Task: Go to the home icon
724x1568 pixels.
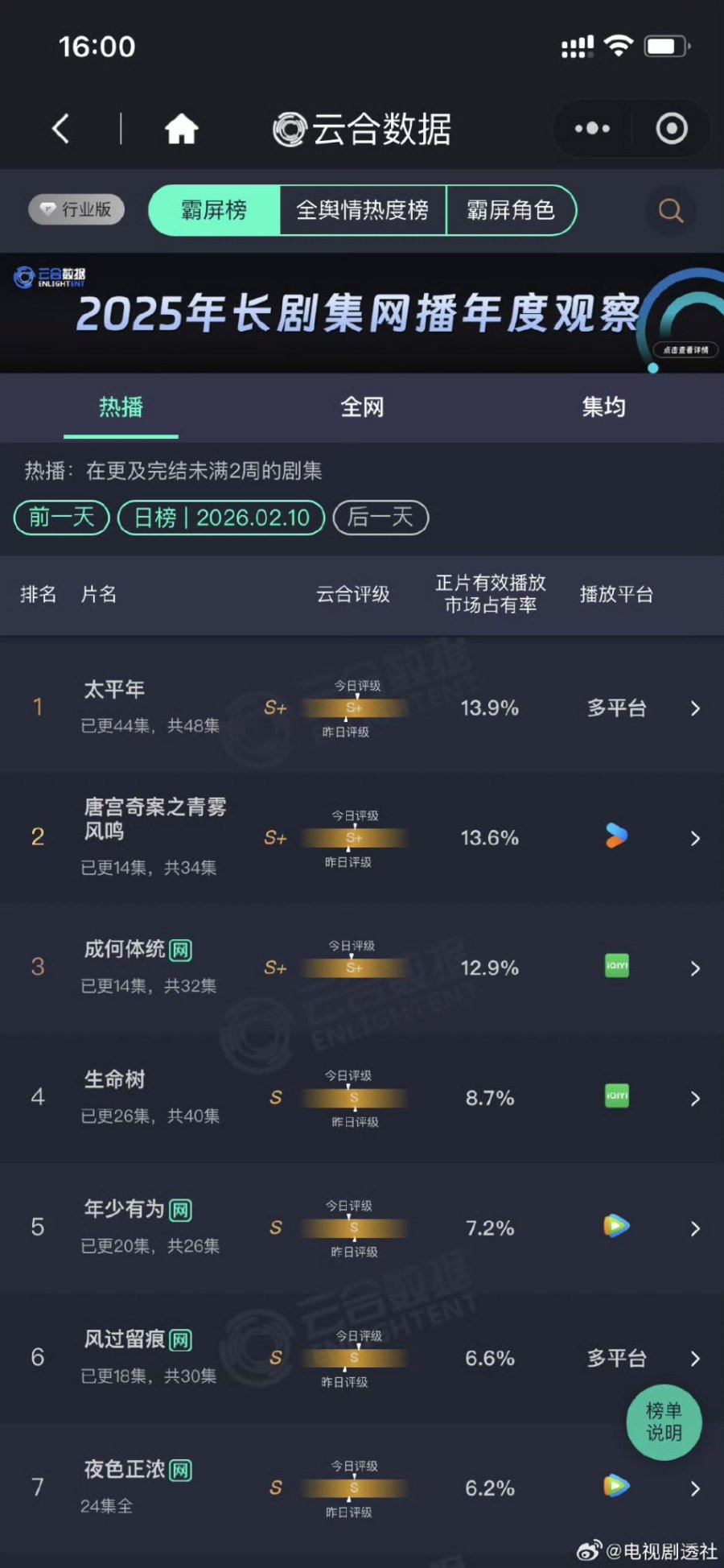Action: click(182, 129)
